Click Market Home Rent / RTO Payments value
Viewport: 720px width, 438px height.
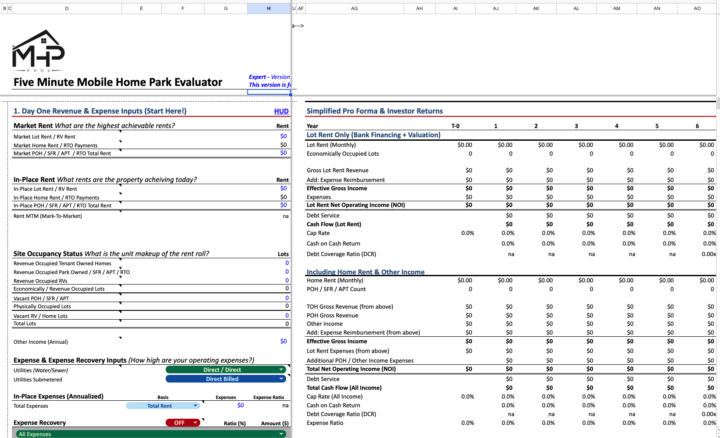[283, 145]
